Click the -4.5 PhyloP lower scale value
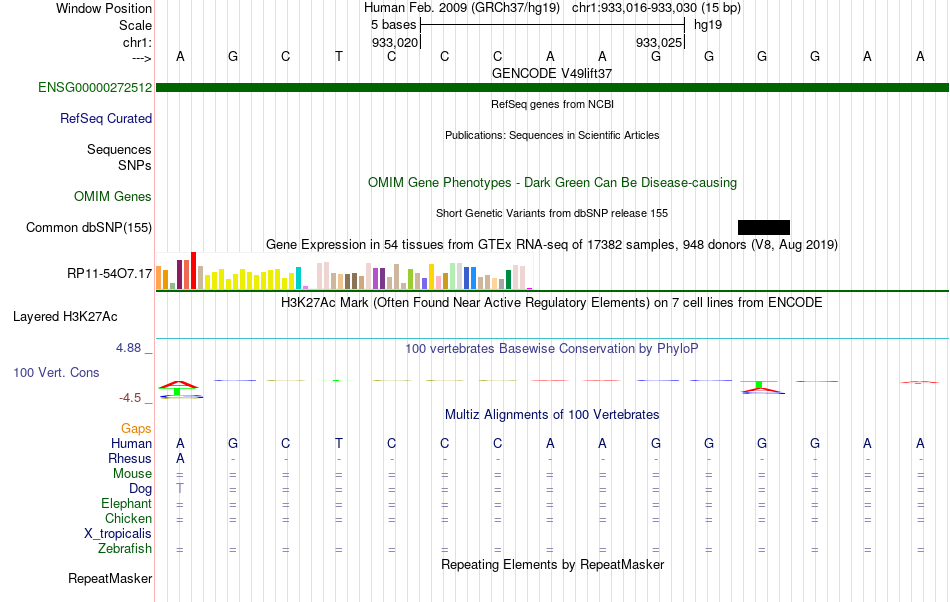The height and width of the screenshot is (602, 950). click(x=130, y=397)
